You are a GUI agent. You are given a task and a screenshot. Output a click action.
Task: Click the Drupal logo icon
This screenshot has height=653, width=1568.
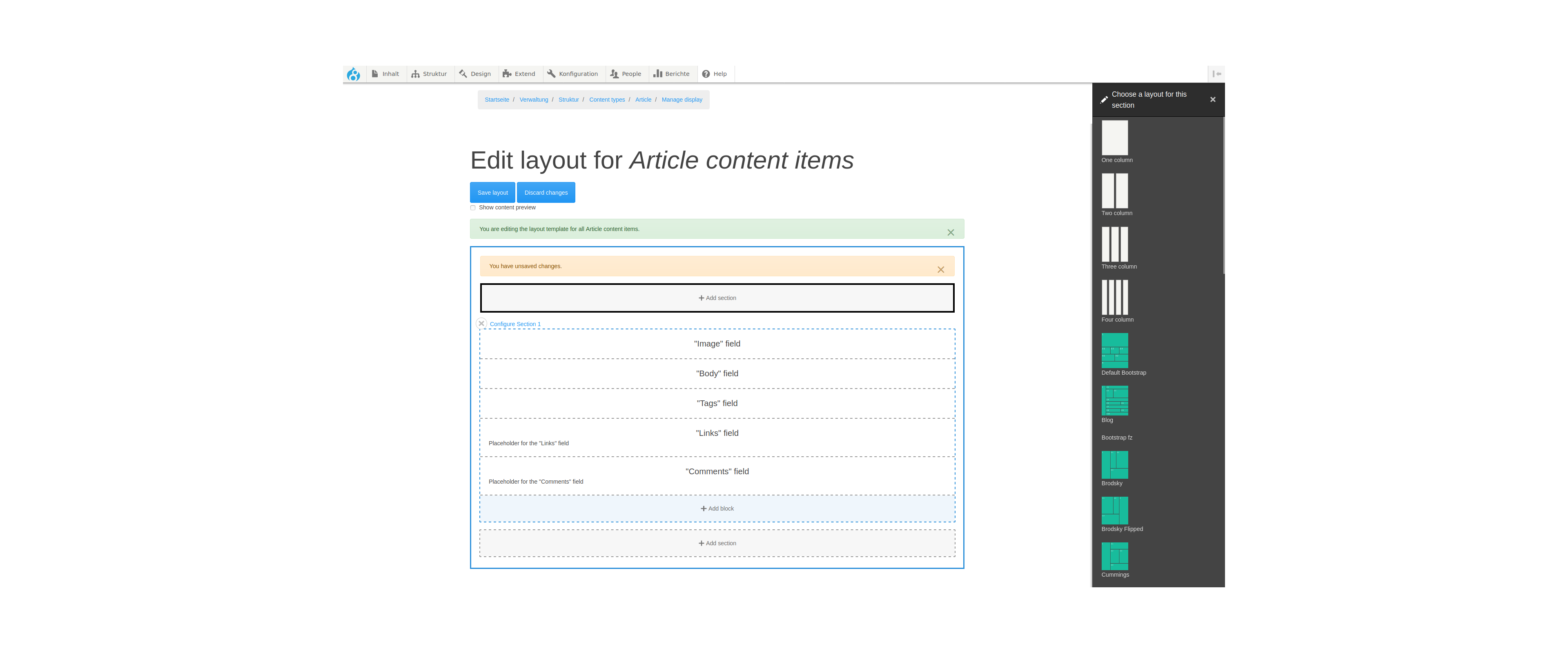click(x=354, y=73)
